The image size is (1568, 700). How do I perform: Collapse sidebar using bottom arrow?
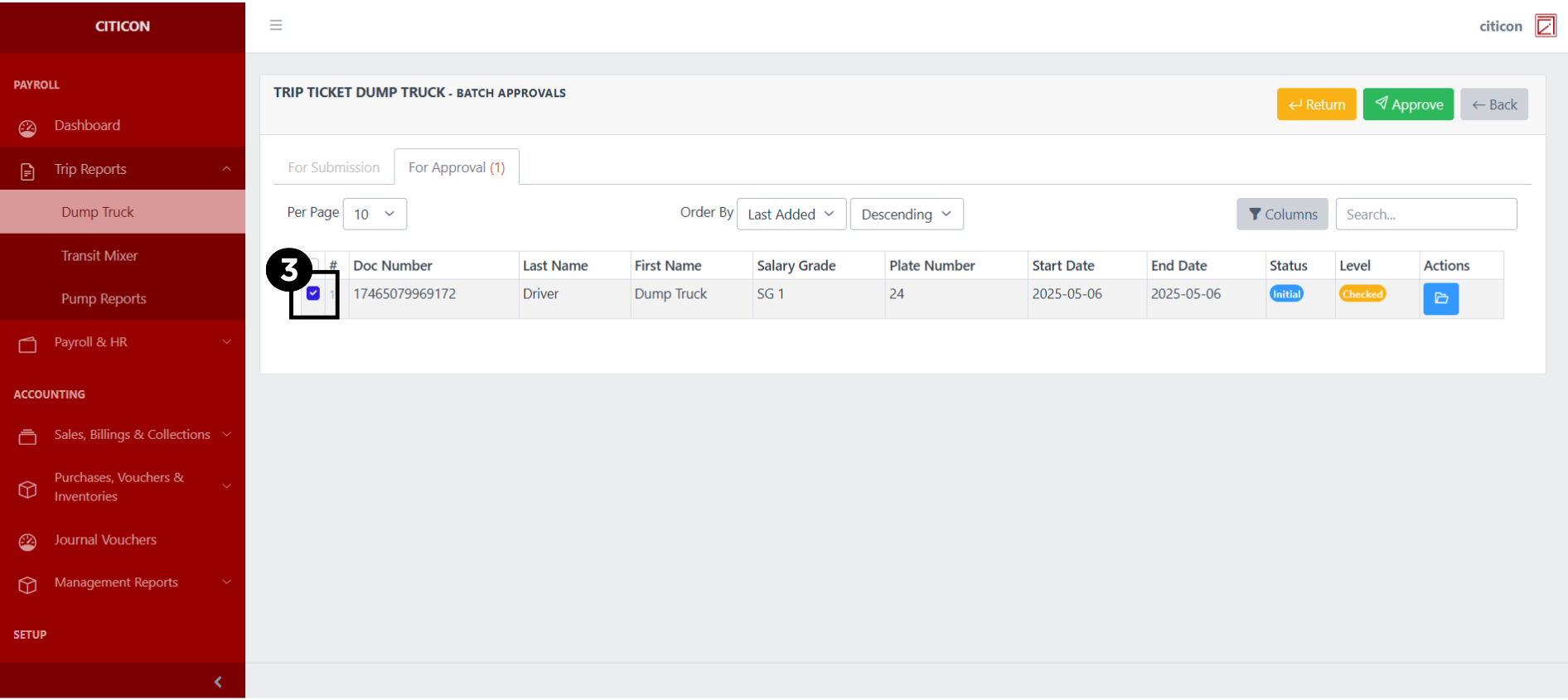click(x=218, y=682)
